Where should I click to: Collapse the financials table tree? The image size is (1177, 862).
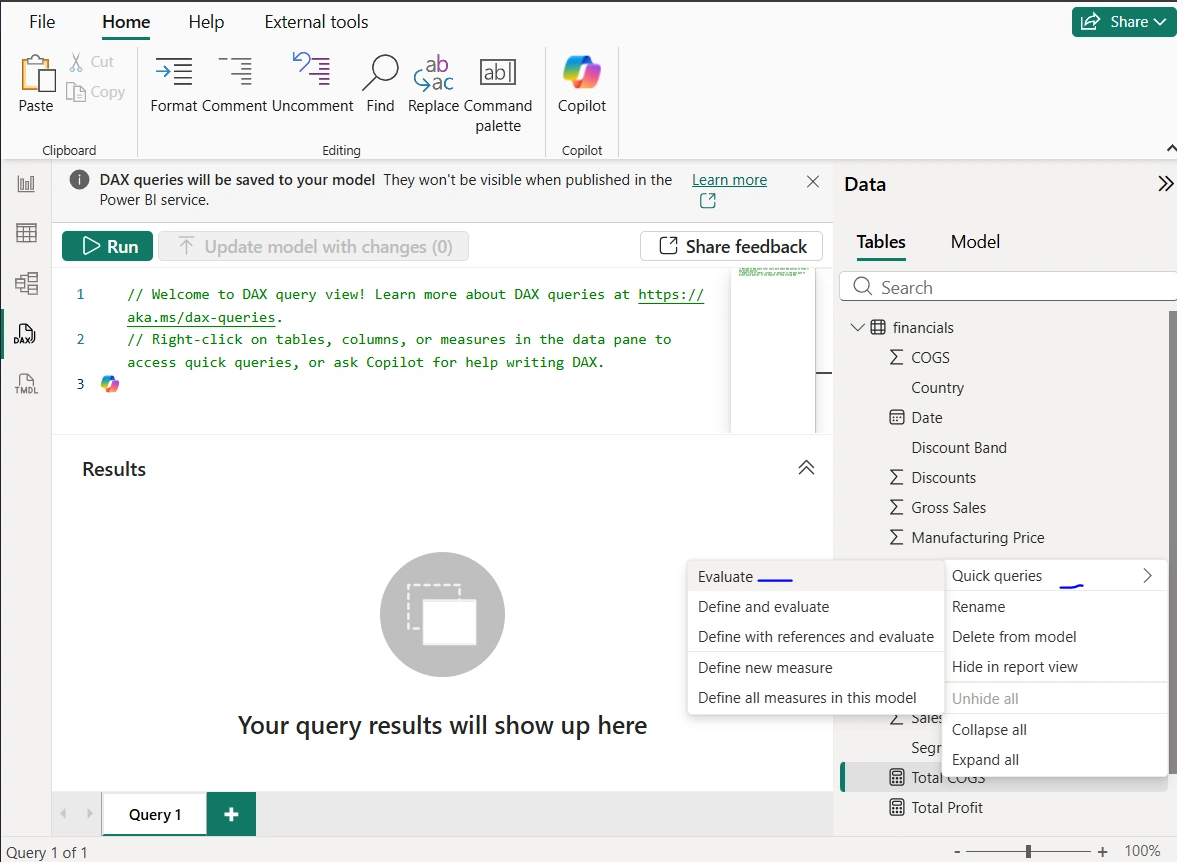(x=857, y=327)
